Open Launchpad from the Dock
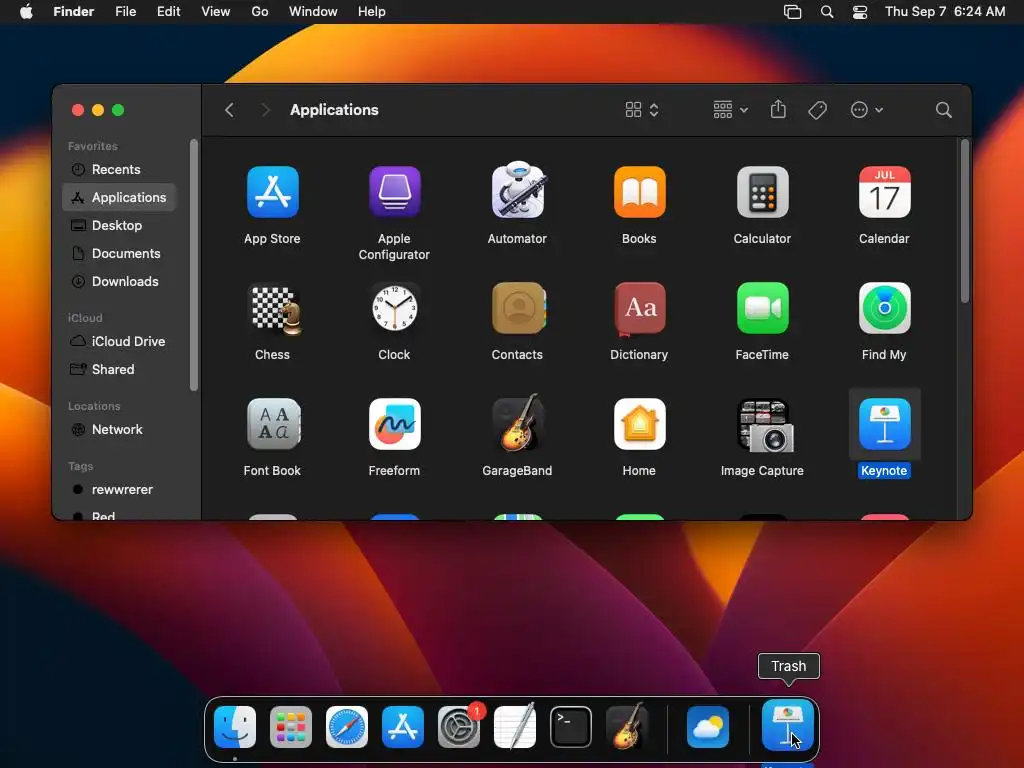 tap(291, 727)
